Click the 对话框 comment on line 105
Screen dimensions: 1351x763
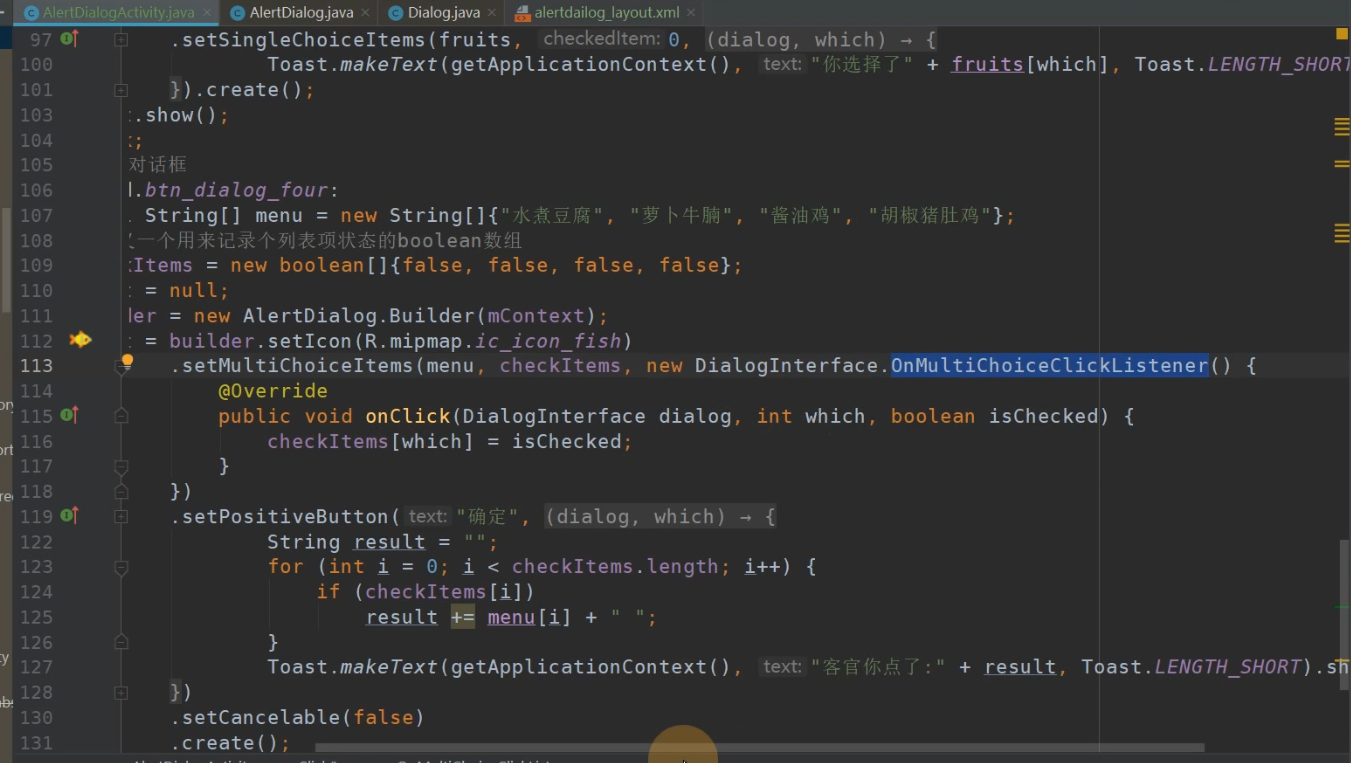point(158,165)
